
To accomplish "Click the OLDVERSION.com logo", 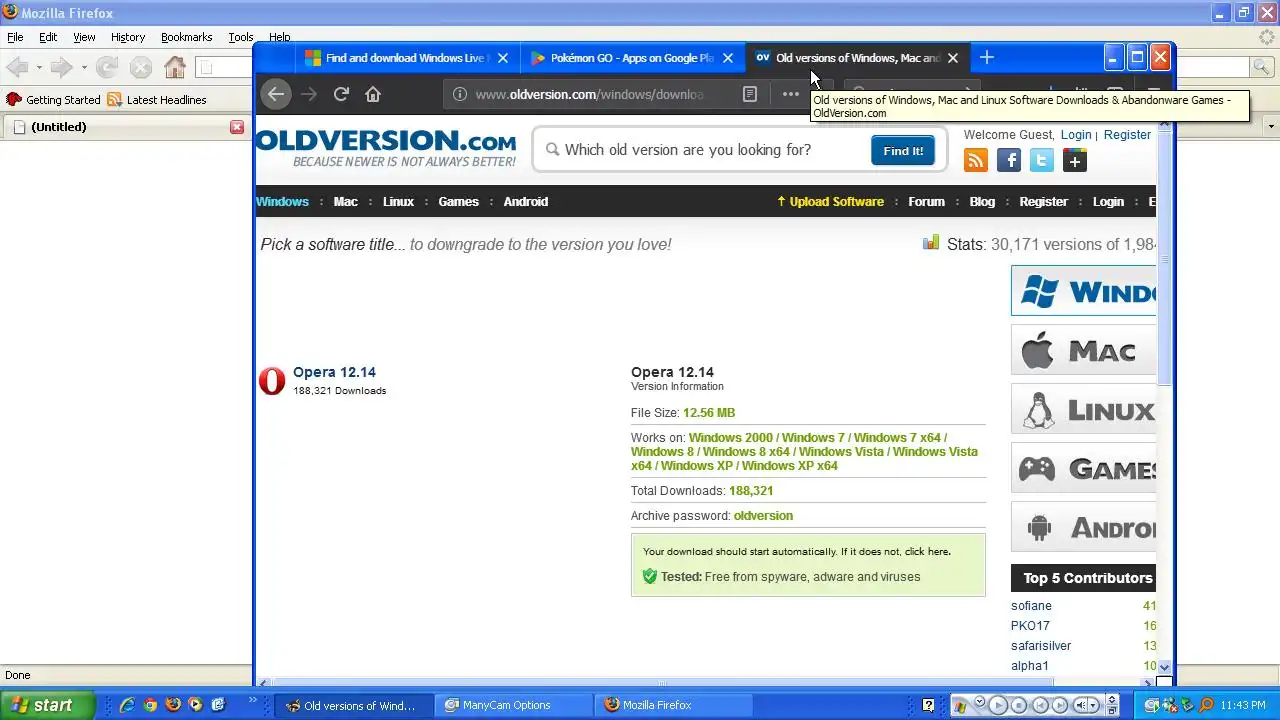I will click(386, 148).
